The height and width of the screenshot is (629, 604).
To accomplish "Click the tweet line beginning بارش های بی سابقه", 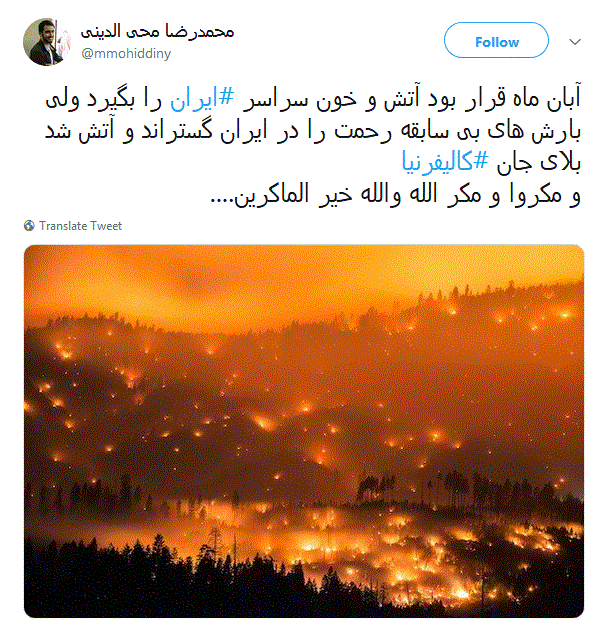I will click(x=313, y=131).
